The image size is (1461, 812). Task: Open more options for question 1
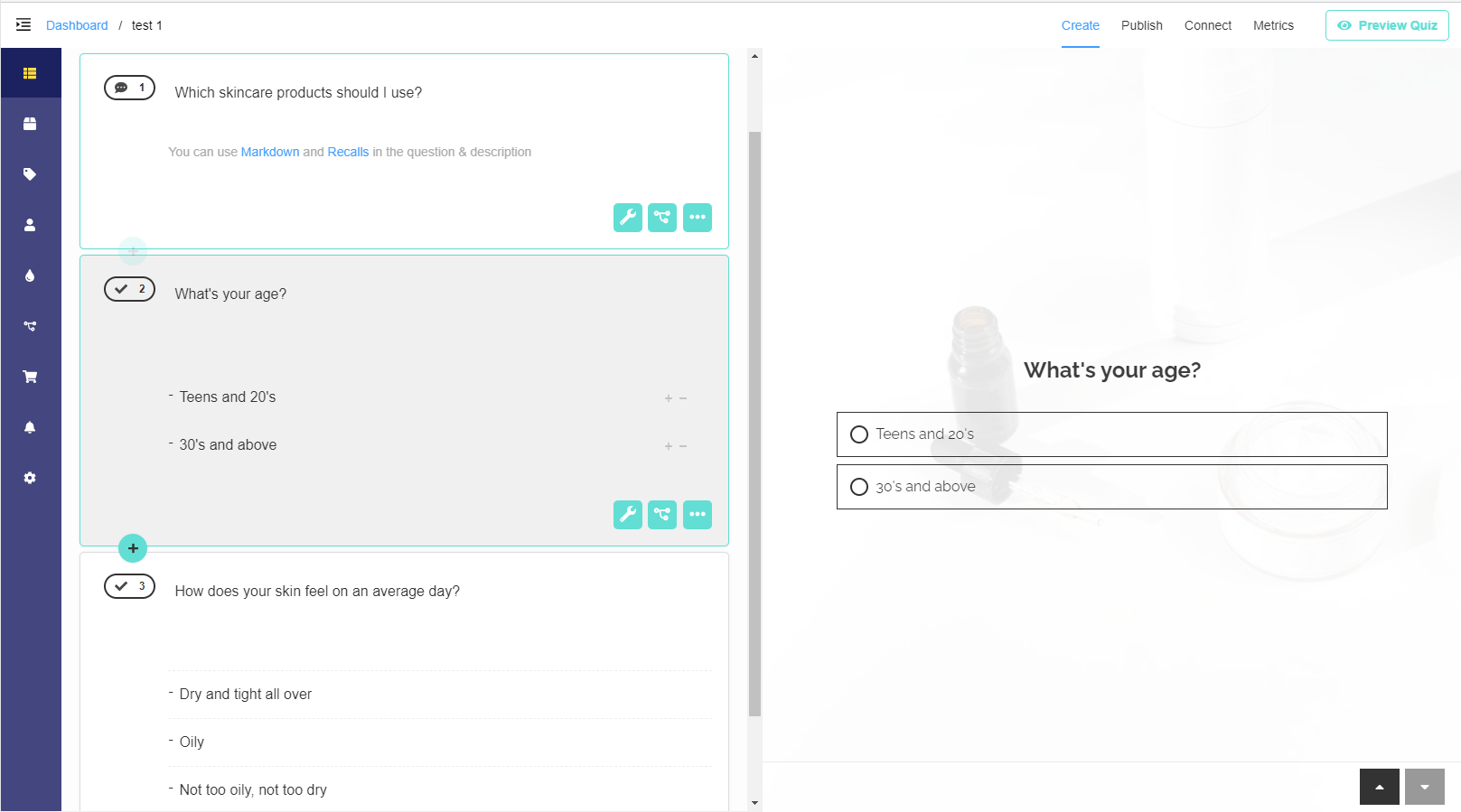pos(698,218)
